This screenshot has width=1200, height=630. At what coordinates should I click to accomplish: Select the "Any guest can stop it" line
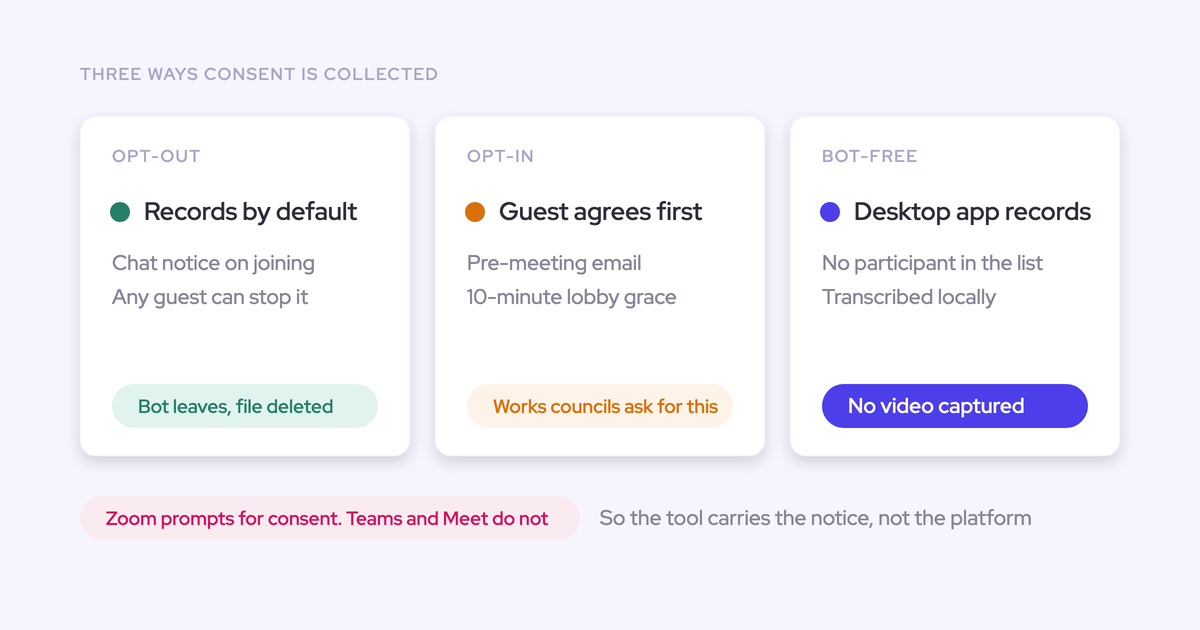[x=210, y=297]
